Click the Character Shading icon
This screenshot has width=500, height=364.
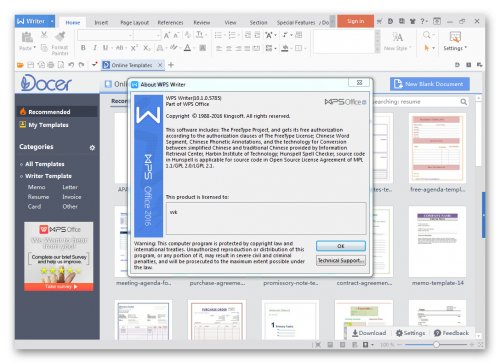202,48
